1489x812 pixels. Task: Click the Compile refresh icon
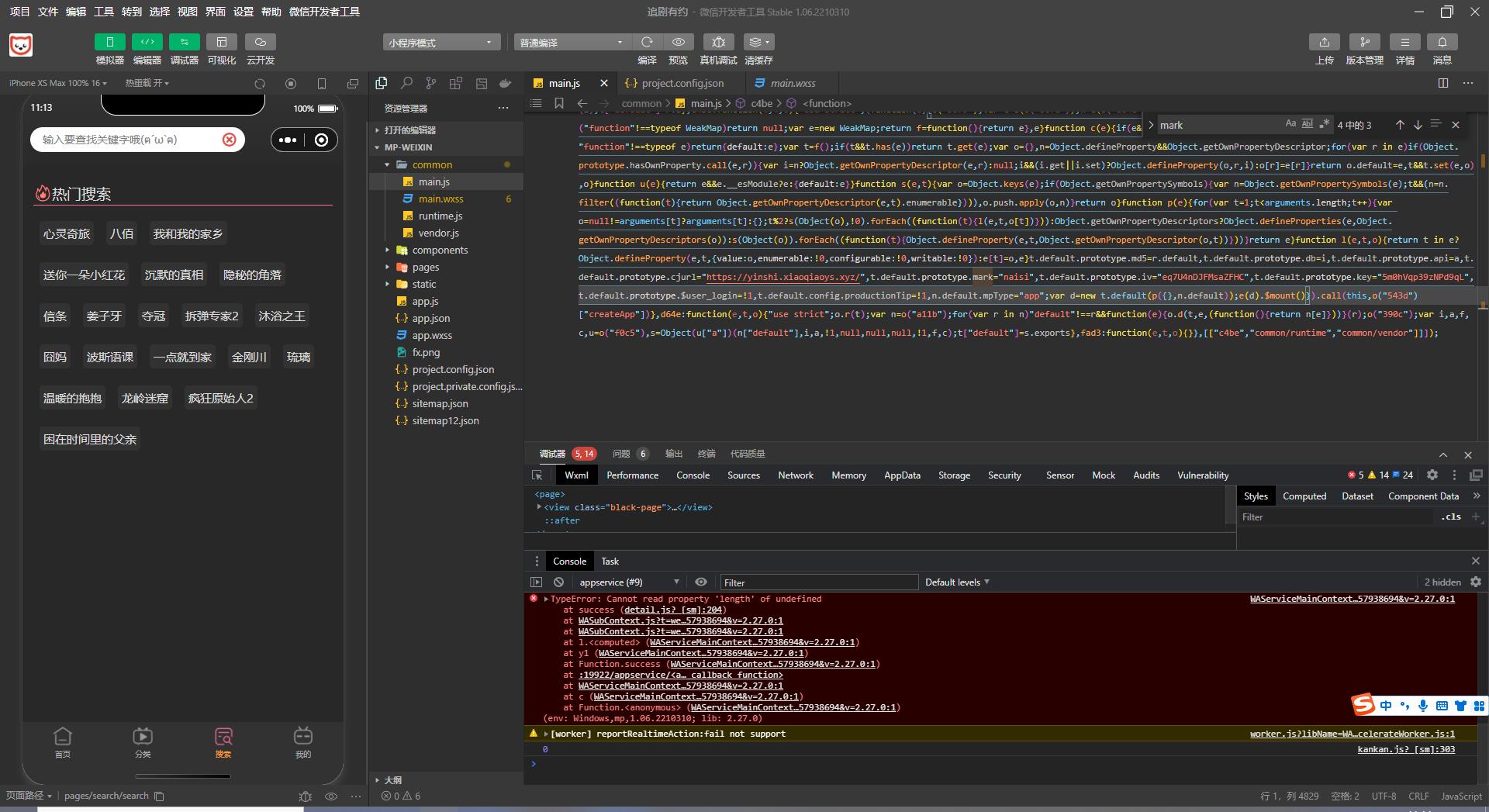(647, 42)
